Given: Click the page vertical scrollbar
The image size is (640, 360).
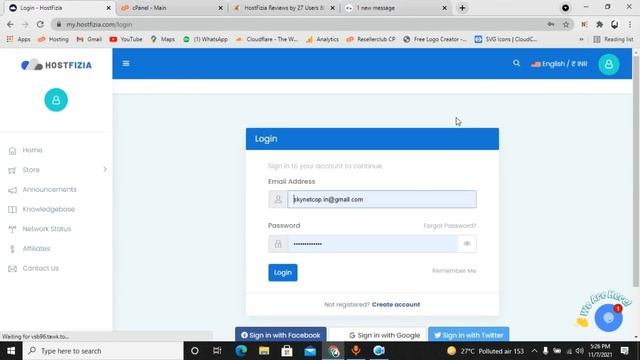Looking at the screenshot, I should tap(636, 171).
